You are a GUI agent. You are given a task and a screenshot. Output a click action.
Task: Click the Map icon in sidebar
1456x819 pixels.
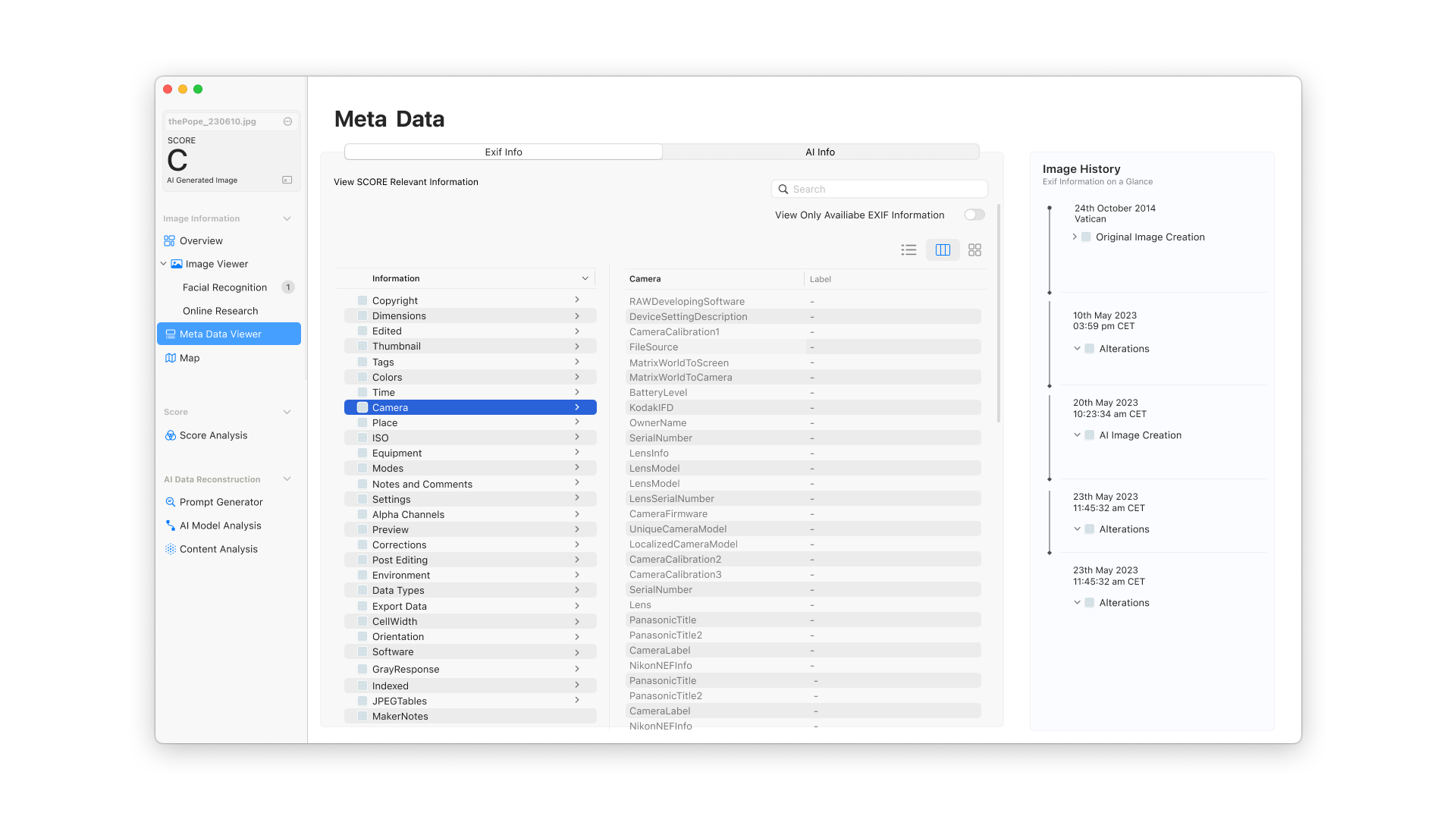[x=170, y=358]
